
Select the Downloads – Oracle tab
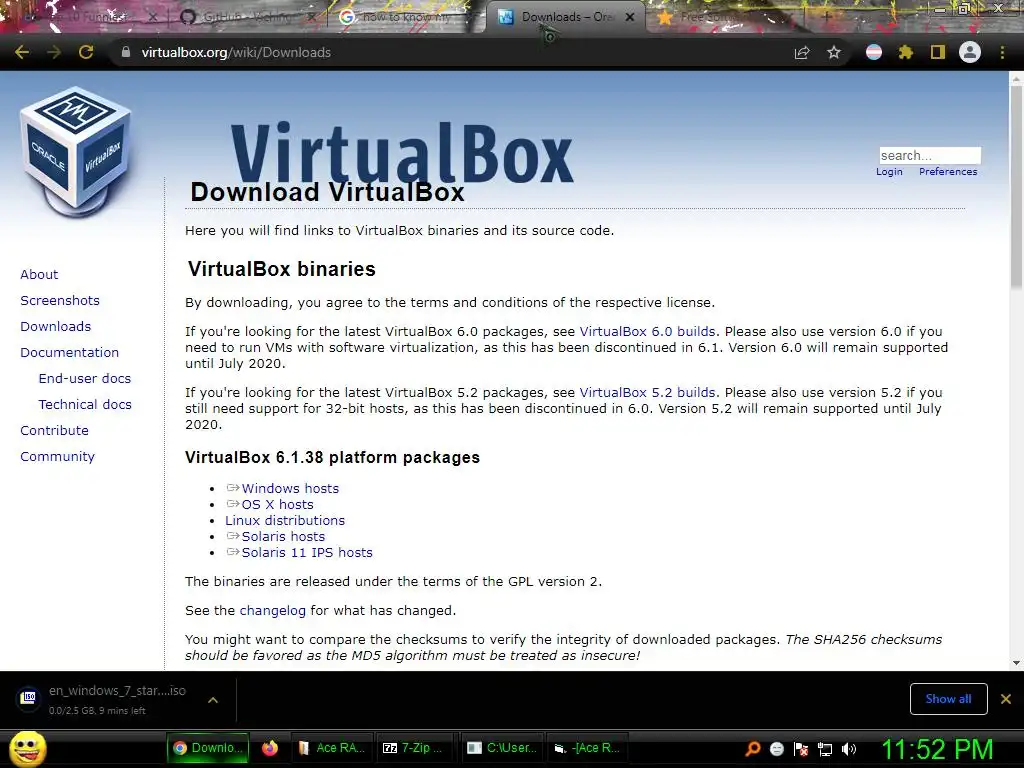tap(566, 17)
